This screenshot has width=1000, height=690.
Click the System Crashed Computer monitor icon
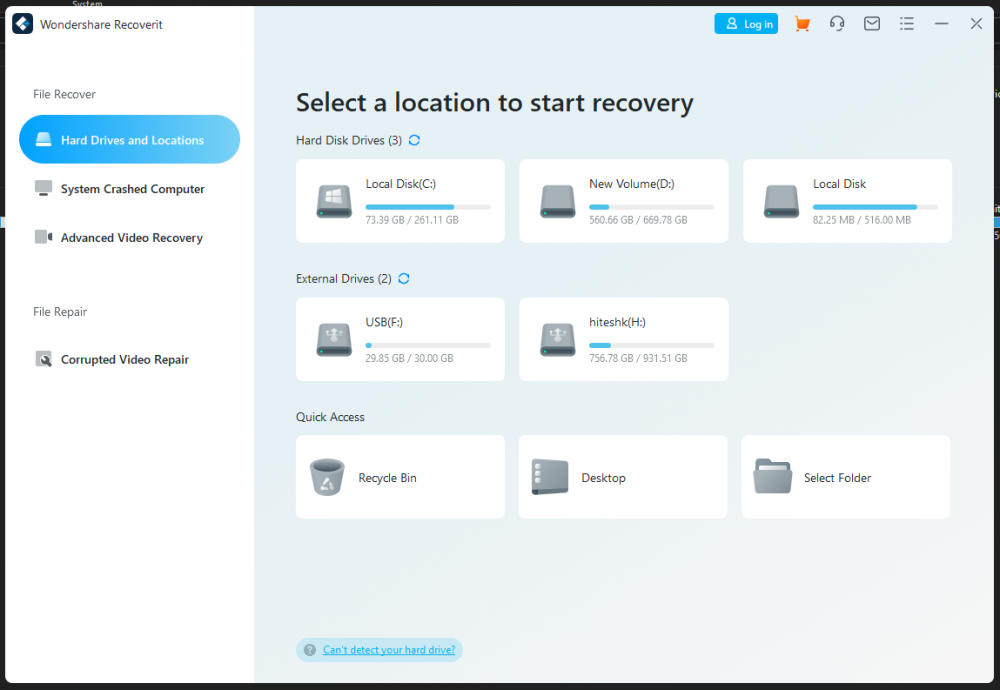click(43, 188)
